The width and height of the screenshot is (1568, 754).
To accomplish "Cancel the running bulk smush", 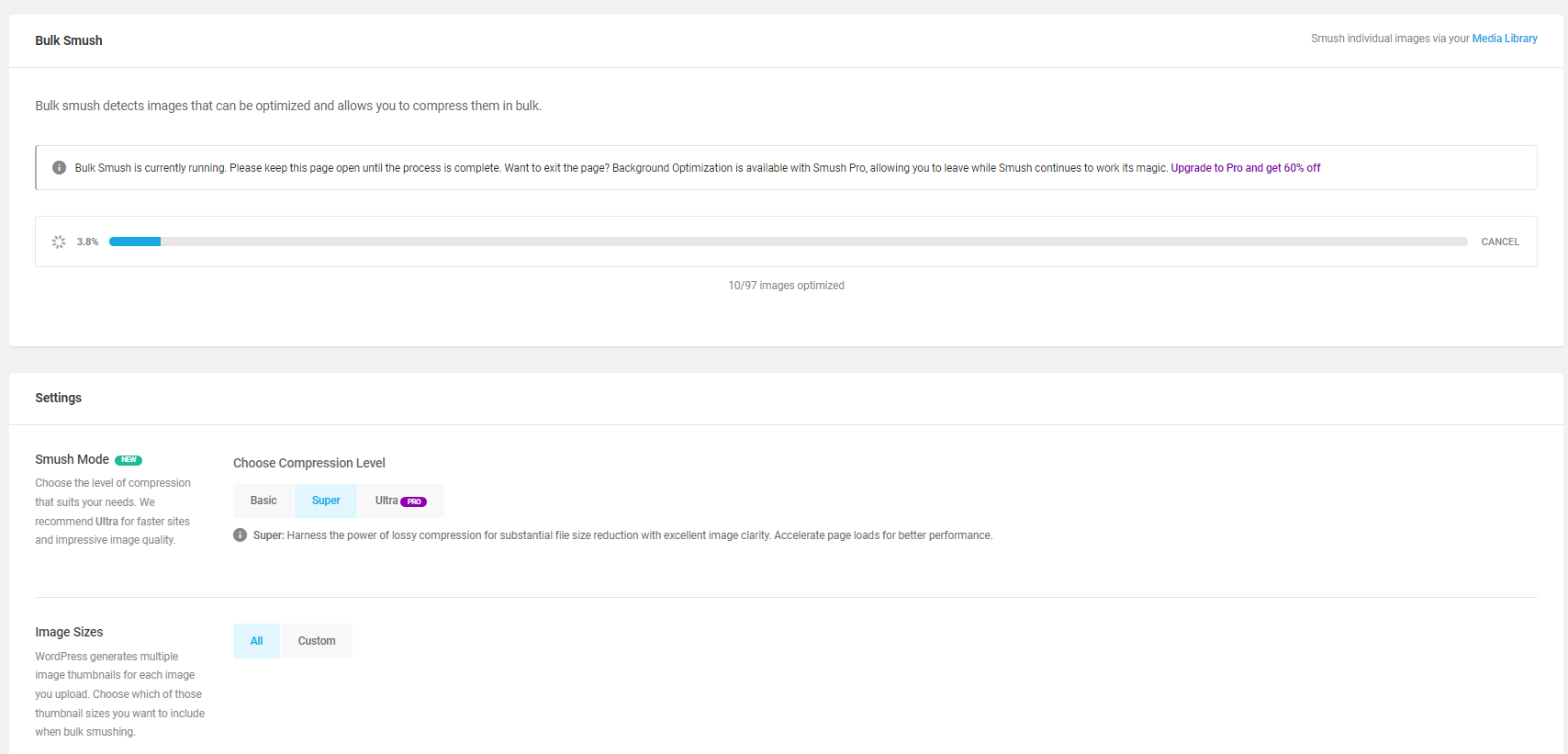I will pyautogui.click(x=1500, y=242).
